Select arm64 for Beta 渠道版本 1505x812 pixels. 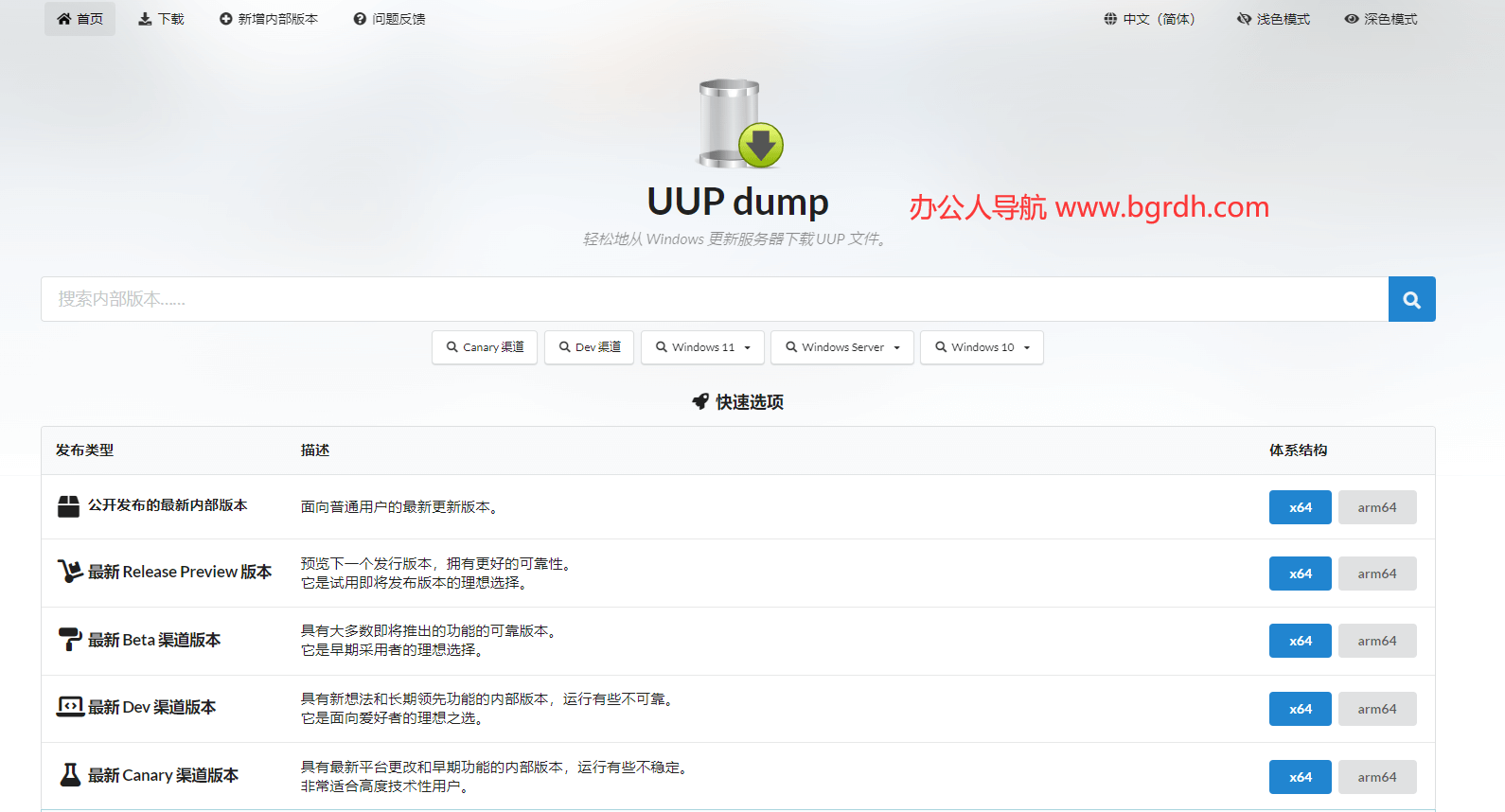[x=1377, y=641]
